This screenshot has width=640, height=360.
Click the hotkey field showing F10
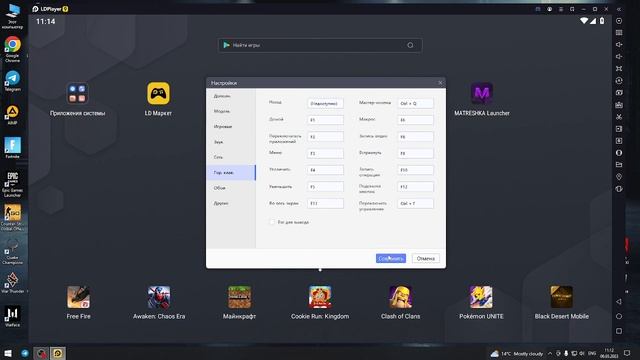(x=415, y=170)
